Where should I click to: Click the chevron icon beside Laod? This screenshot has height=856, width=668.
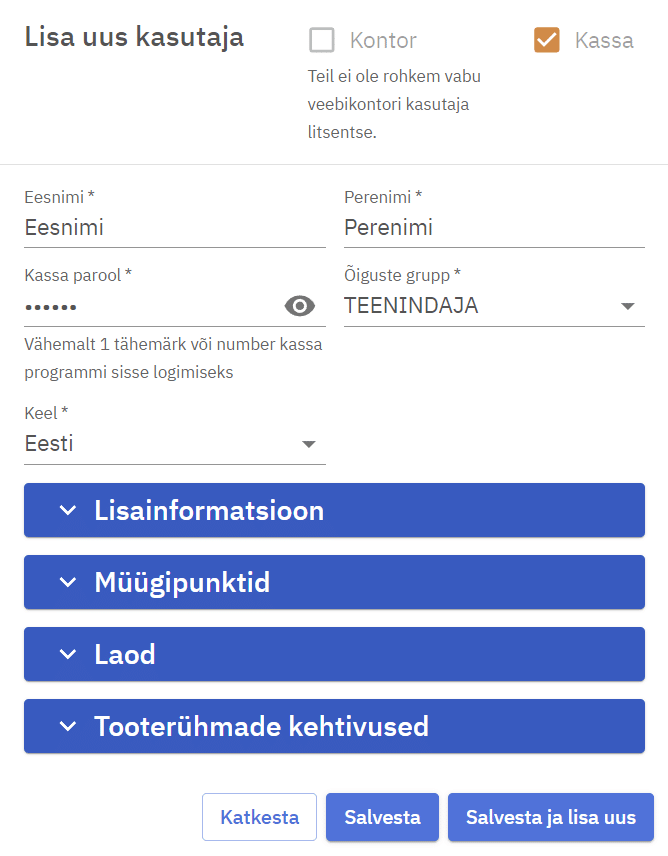67,654
